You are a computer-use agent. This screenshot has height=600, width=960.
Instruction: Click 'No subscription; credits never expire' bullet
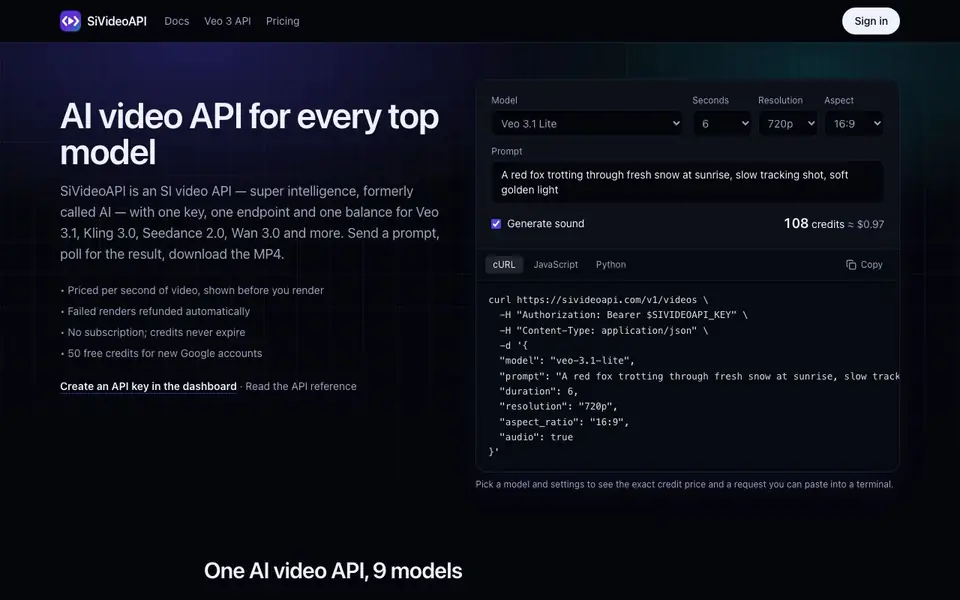point(156,332)
